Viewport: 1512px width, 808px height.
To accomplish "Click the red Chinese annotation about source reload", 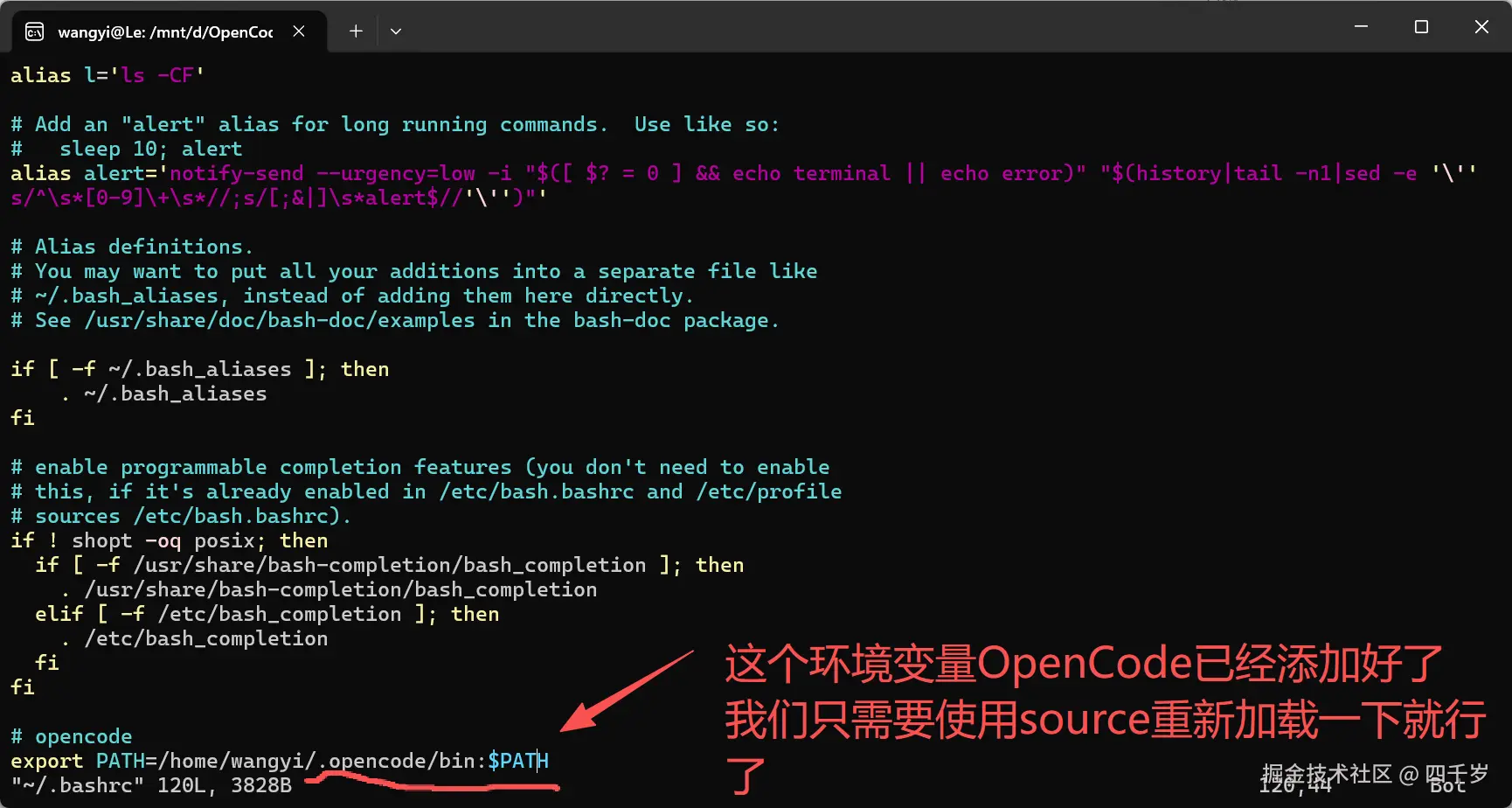I will [x=1075, y=719].
